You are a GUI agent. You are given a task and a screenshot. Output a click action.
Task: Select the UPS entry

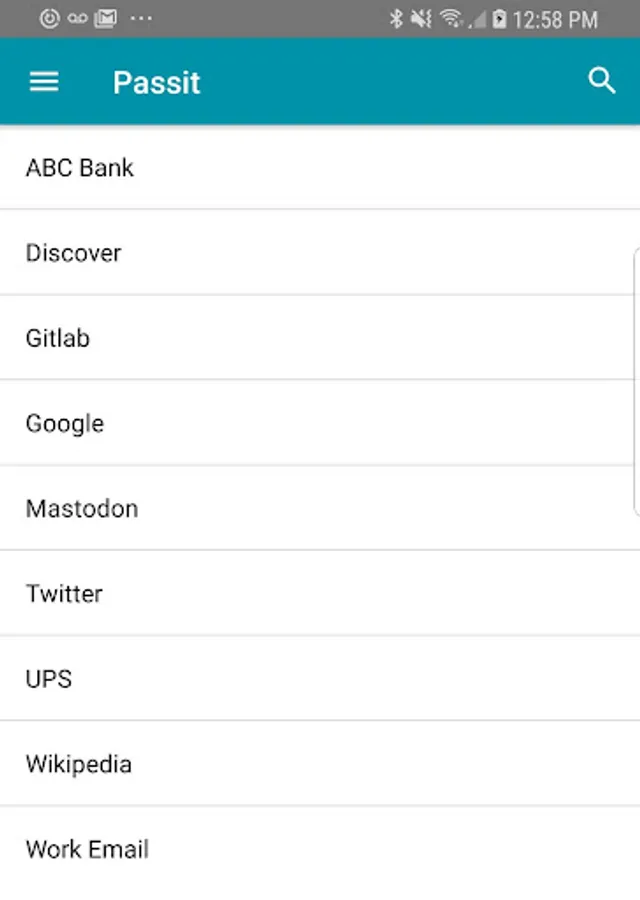click(49, 678)
